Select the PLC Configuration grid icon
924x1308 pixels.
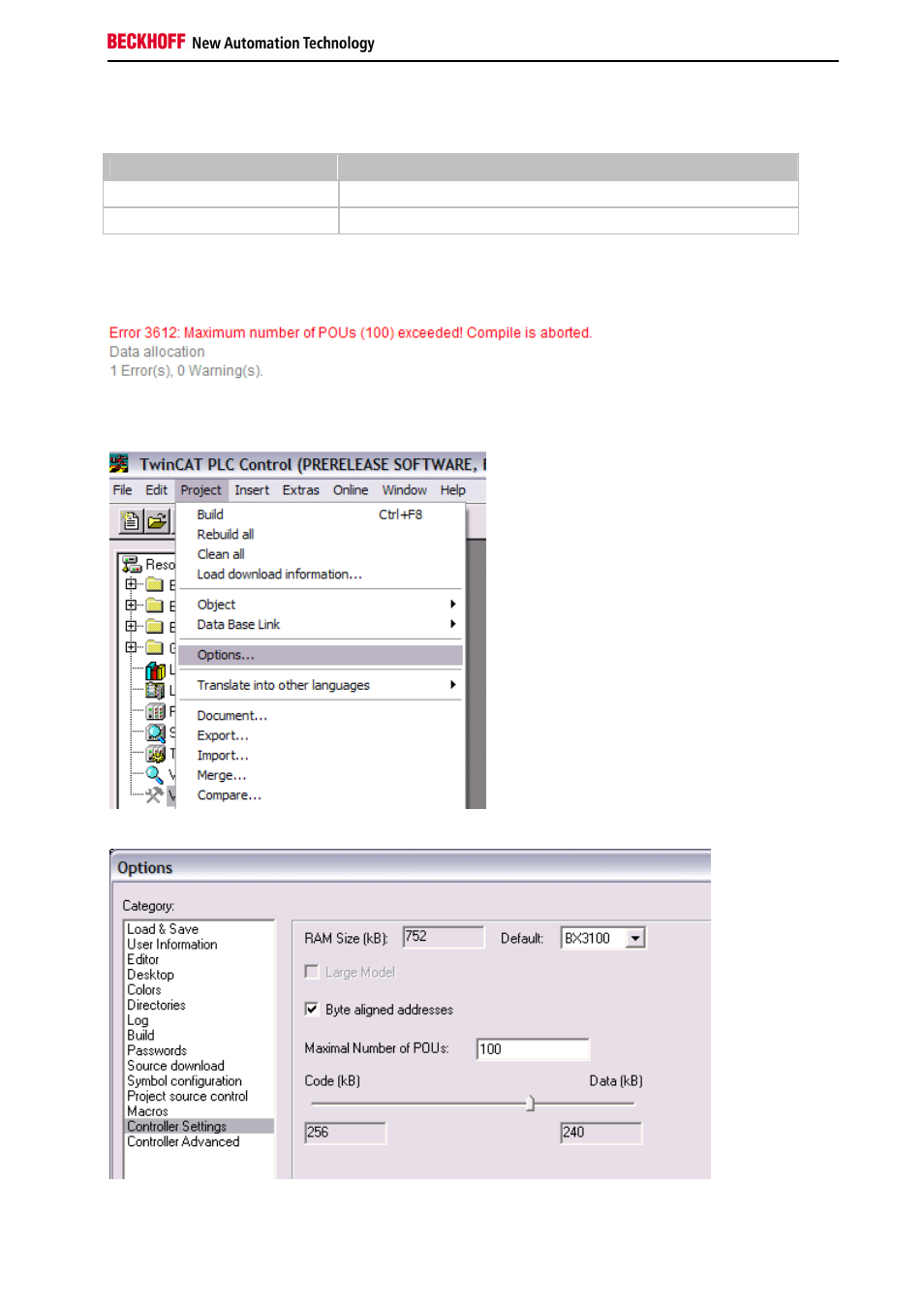pyautogui.click(x=155, y=711)
